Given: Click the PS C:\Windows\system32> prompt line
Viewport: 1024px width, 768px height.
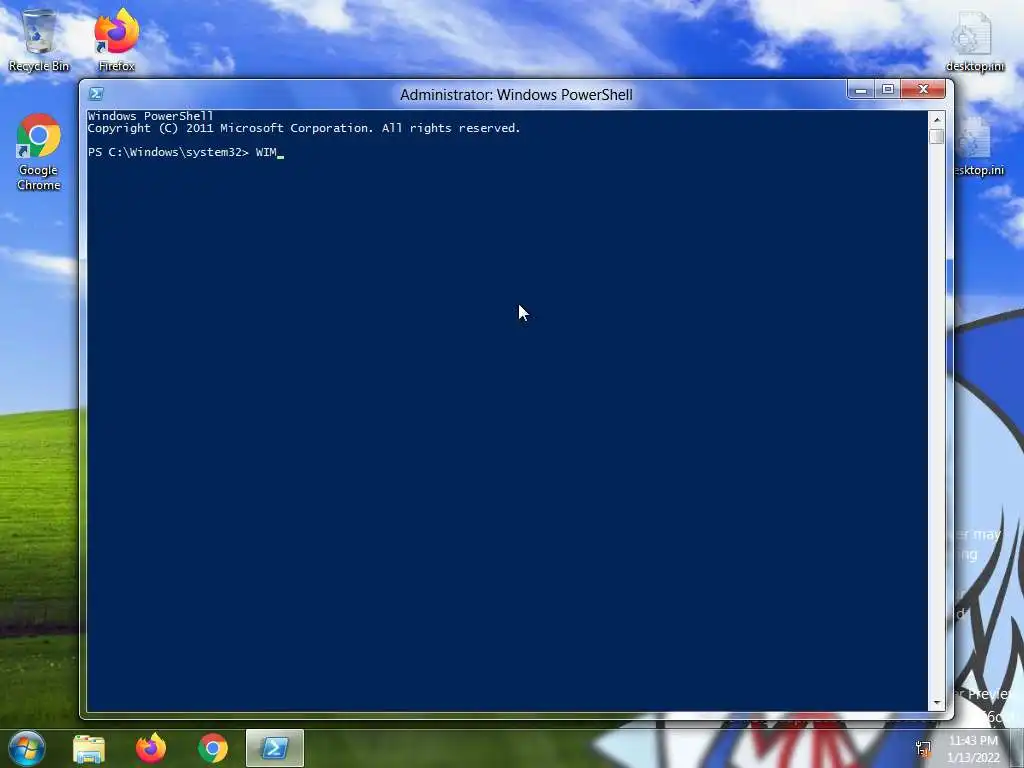Looking at the screenshot, I should pos(185,152).
